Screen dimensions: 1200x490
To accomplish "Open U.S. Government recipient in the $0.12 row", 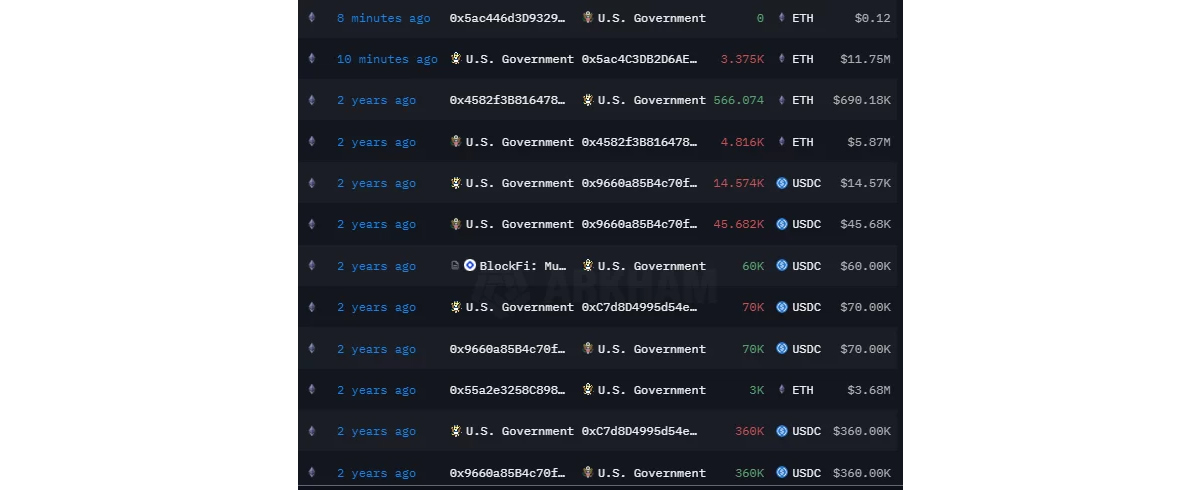I will point(652,18).
